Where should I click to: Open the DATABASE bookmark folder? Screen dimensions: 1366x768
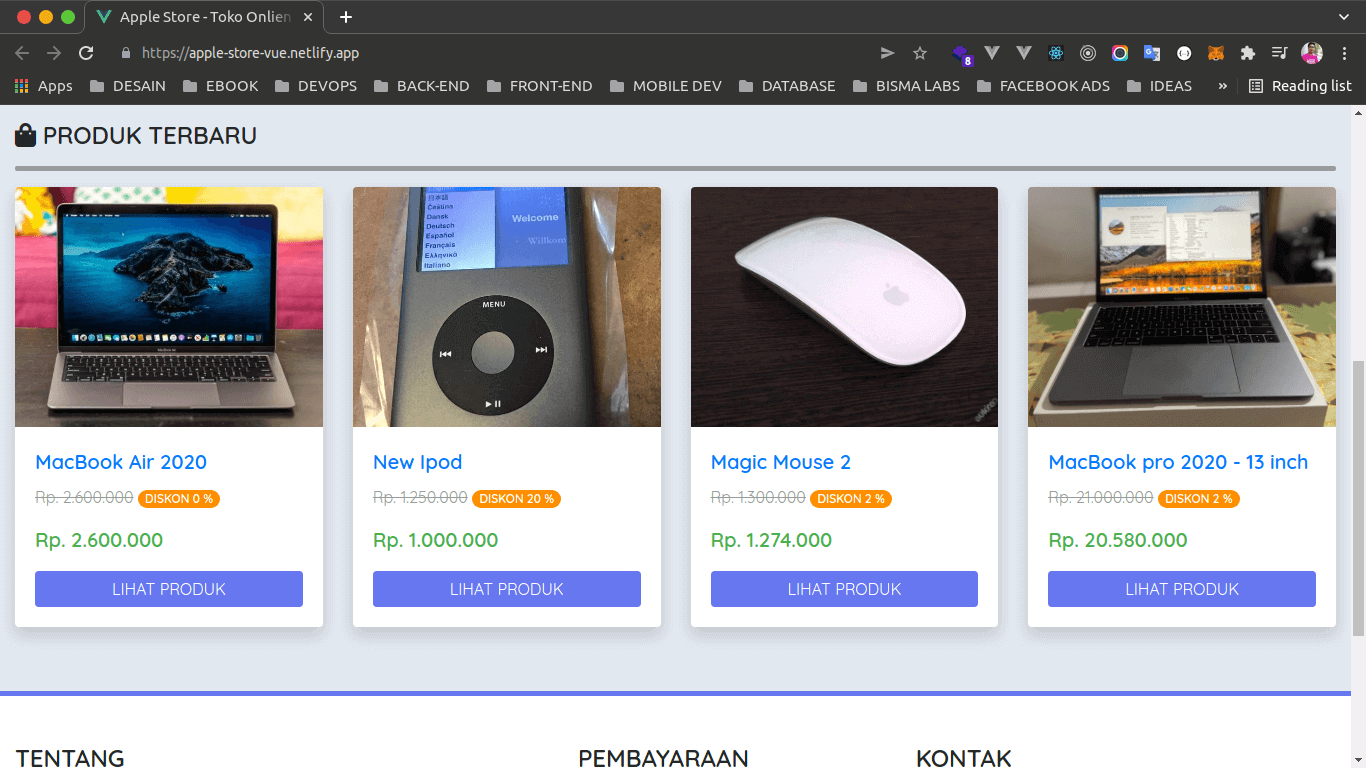[x=786, y=86]
